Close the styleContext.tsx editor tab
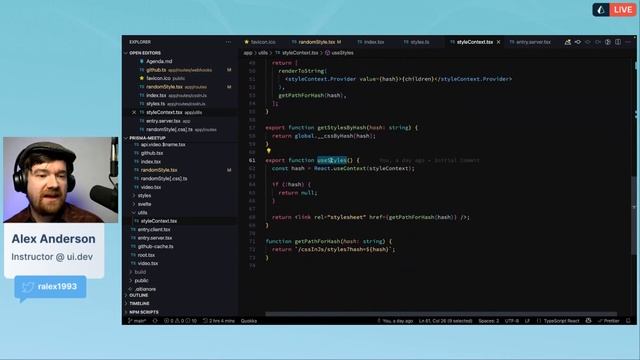 click(498, 42)
